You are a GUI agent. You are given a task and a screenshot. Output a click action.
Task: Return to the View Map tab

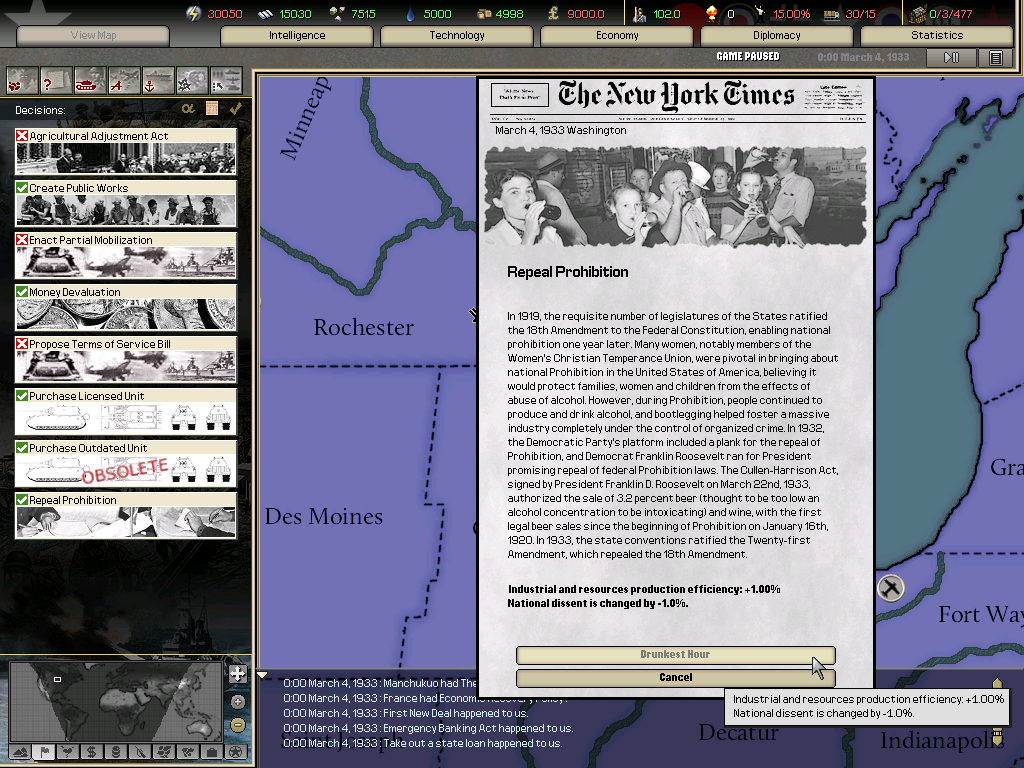[x=93, y=35]
